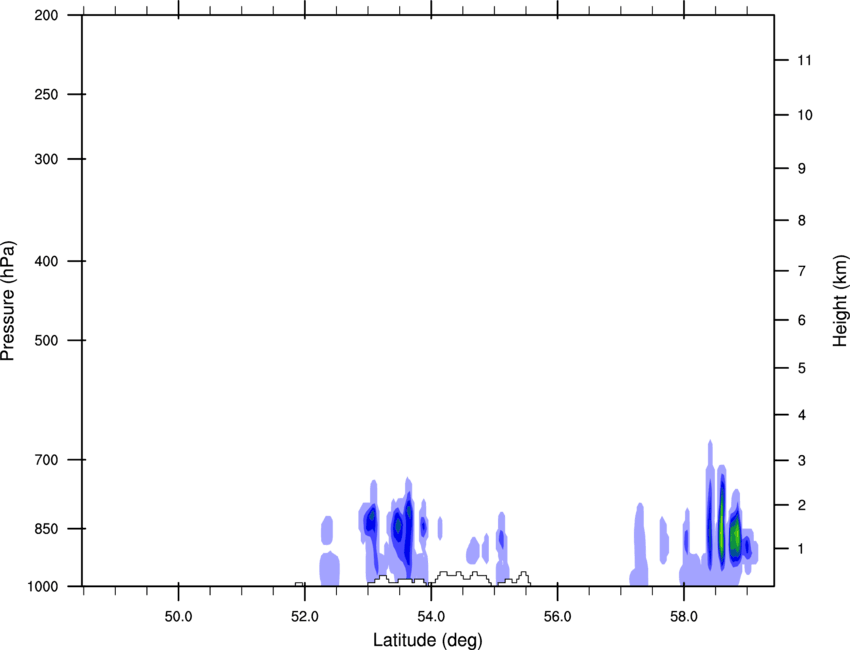Click the 52.0 latitude tick label

point(305,617)
